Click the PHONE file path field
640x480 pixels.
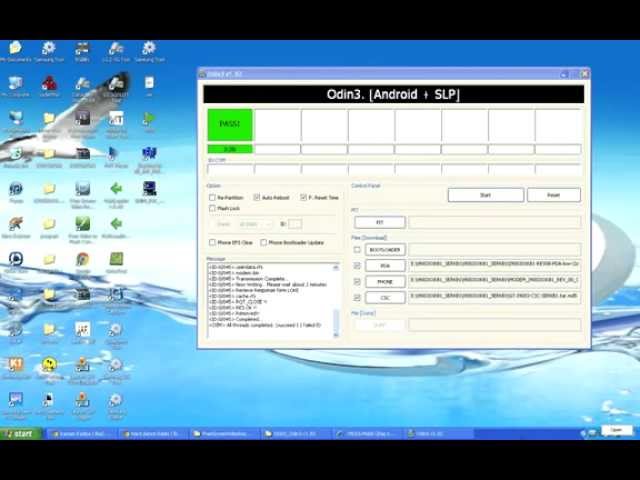point(495,281)
